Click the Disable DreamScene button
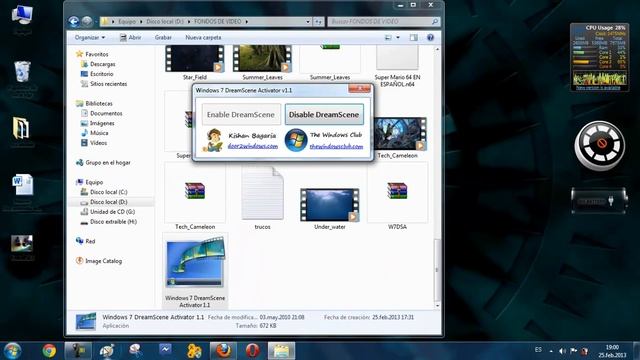The width and height of the screenshot is (640, 360). click(x=324, y=115)
